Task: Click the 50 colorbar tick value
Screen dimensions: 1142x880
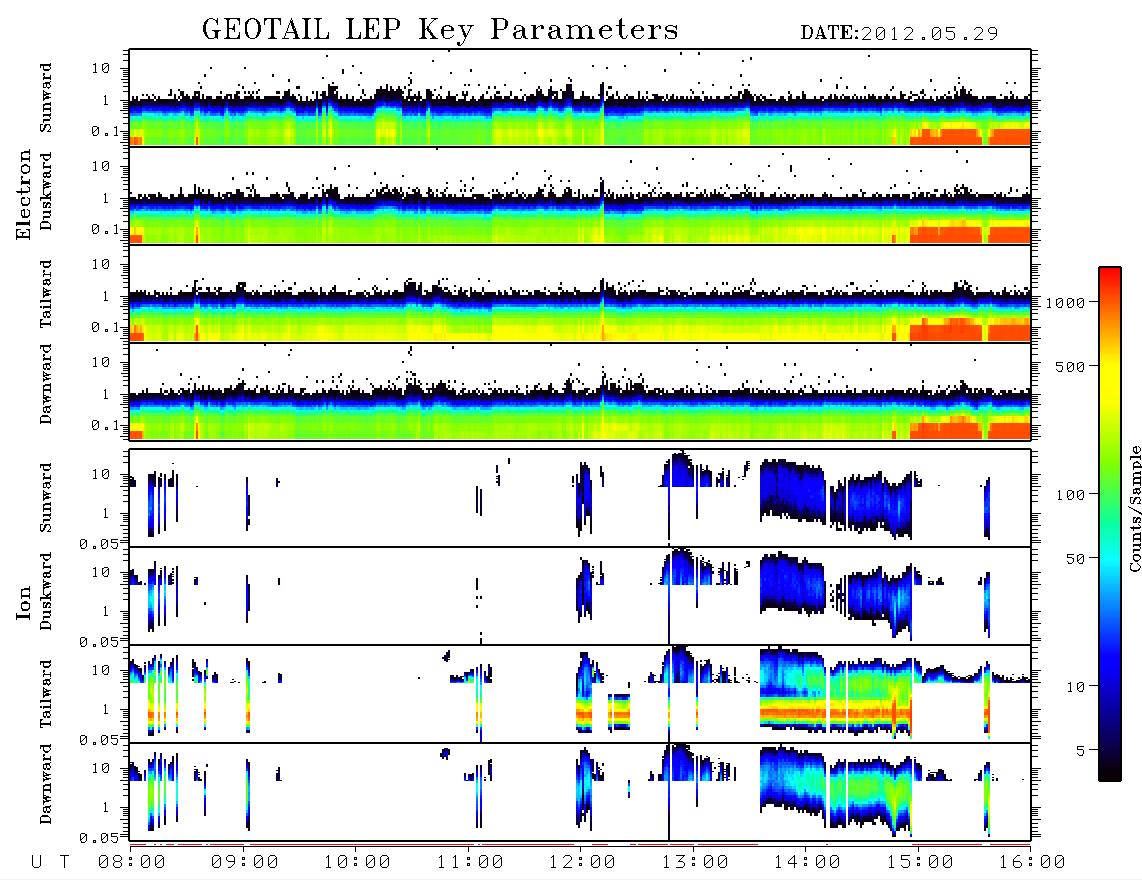Action: click(x=1075, y=559)
